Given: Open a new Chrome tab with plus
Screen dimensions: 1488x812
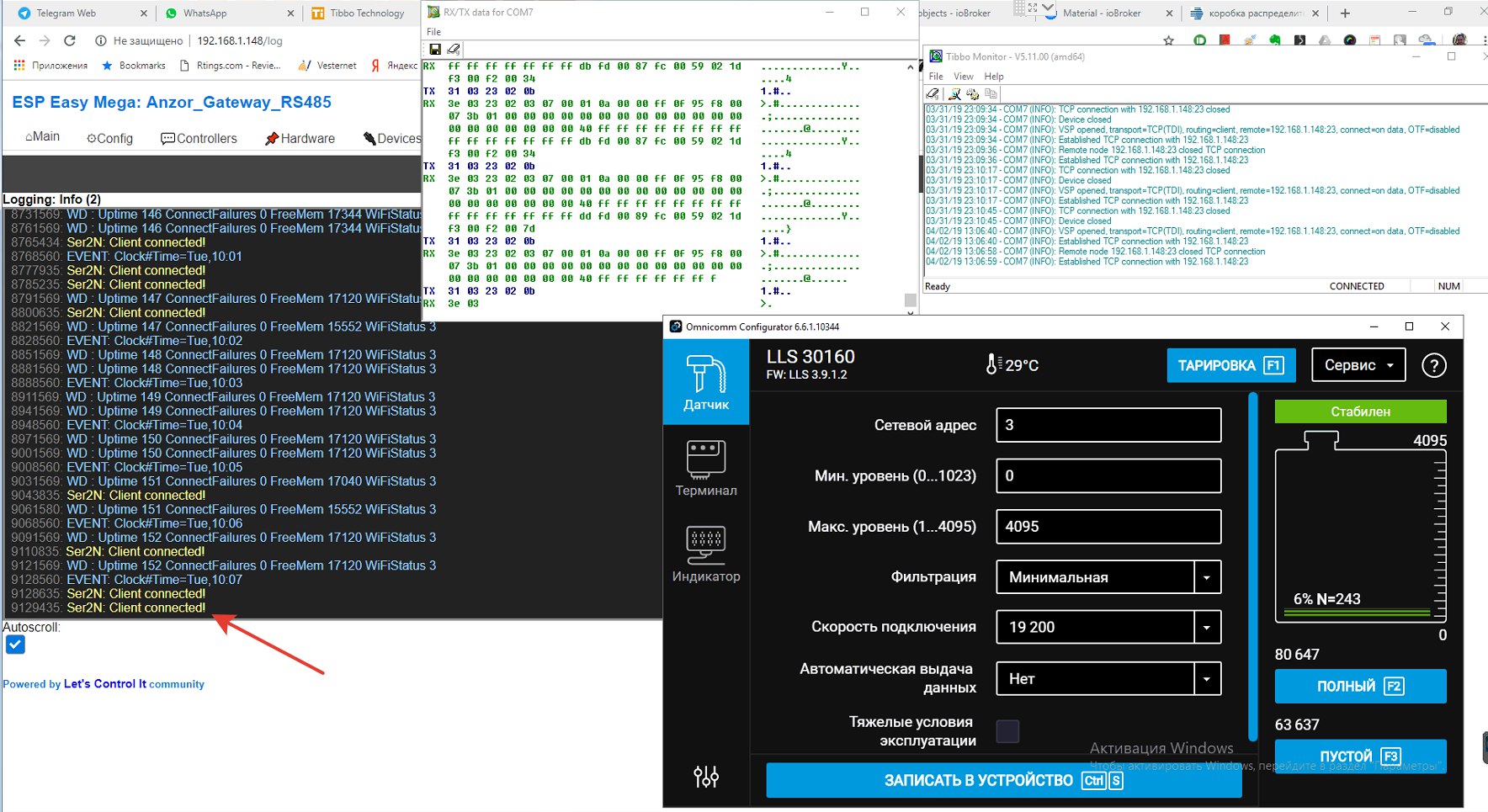Looking at the screenshot, I should (1345, 13).
